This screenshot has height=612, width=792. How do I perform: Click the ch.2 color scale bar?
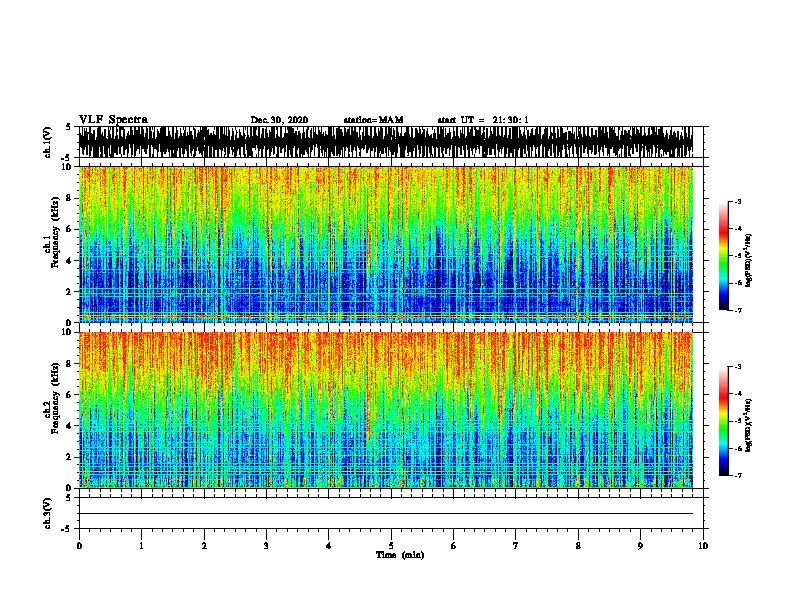point(724,421)
